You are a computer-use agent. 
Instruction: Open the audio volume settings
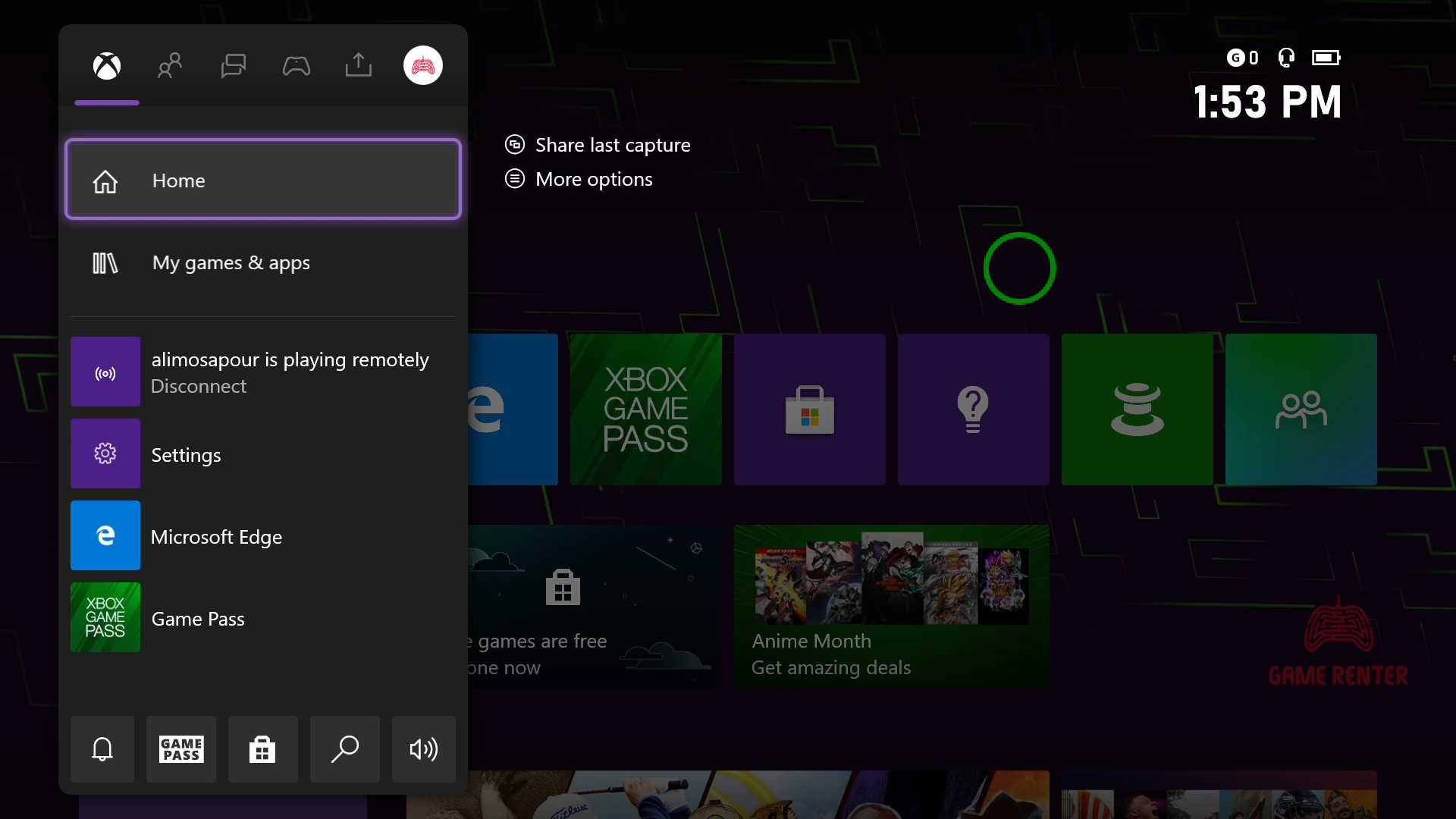(424, 749)
